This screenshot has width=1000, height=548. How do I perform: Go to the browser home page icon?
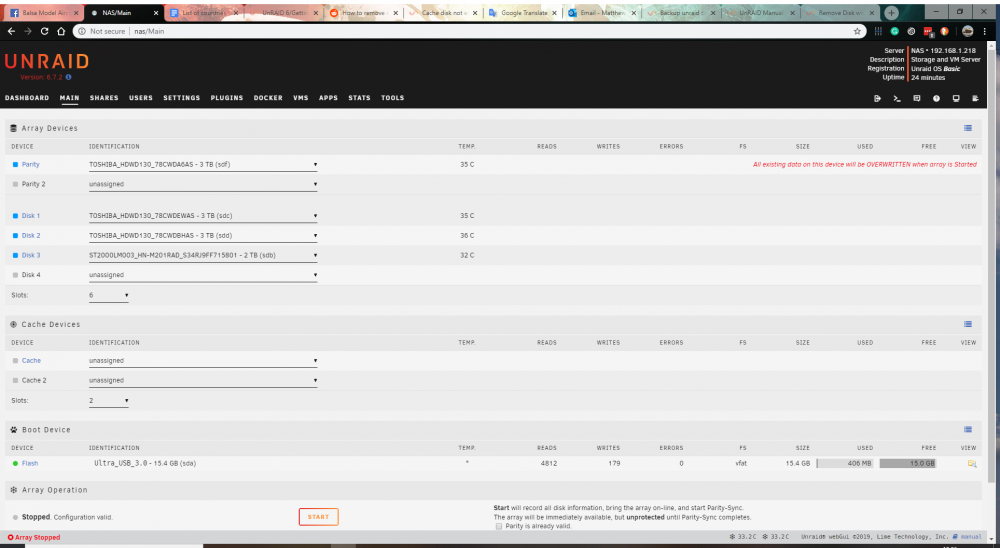pyautogui.click(x=61, y=31)
